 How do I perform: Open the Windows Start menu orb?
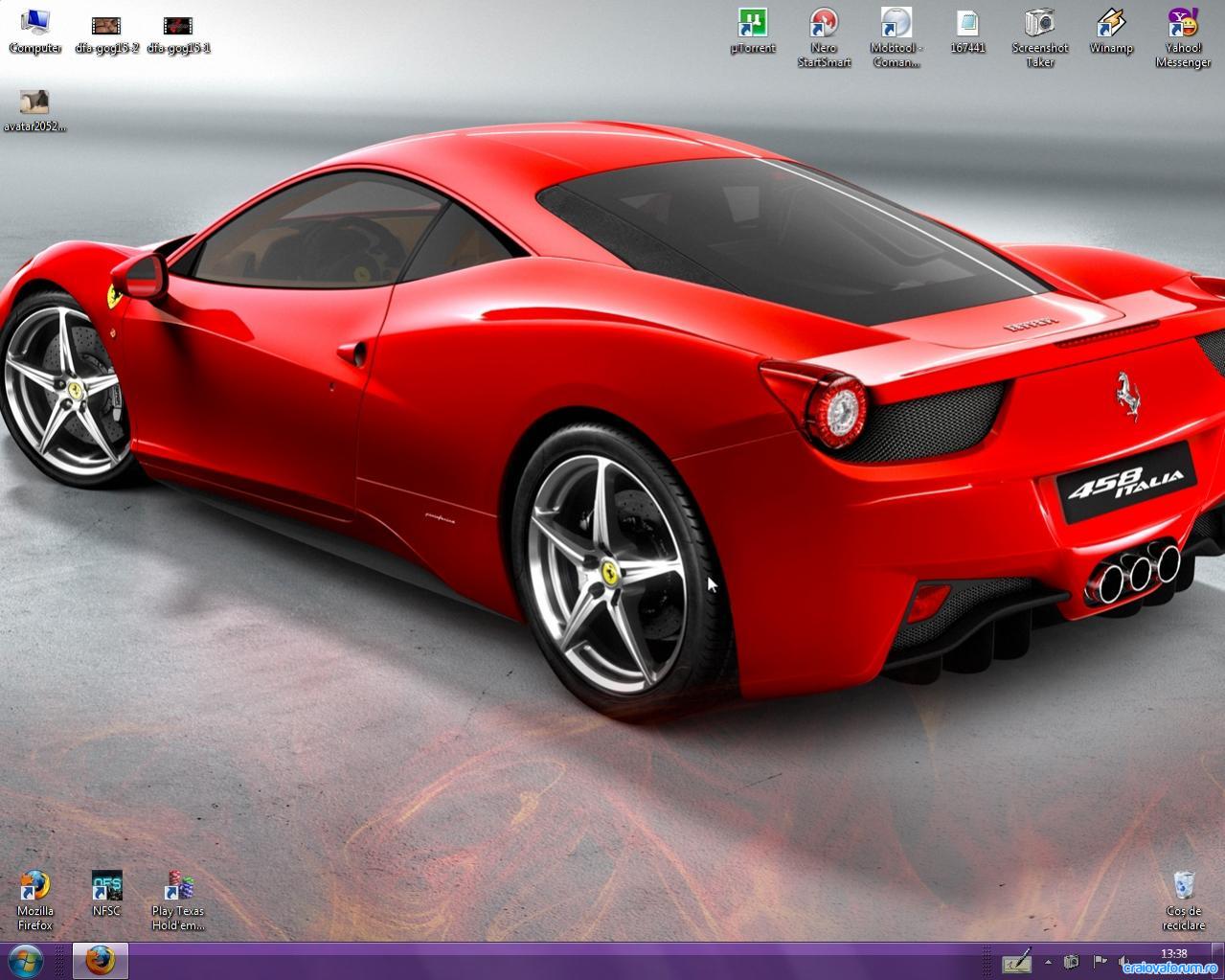(x=26, y=960)
